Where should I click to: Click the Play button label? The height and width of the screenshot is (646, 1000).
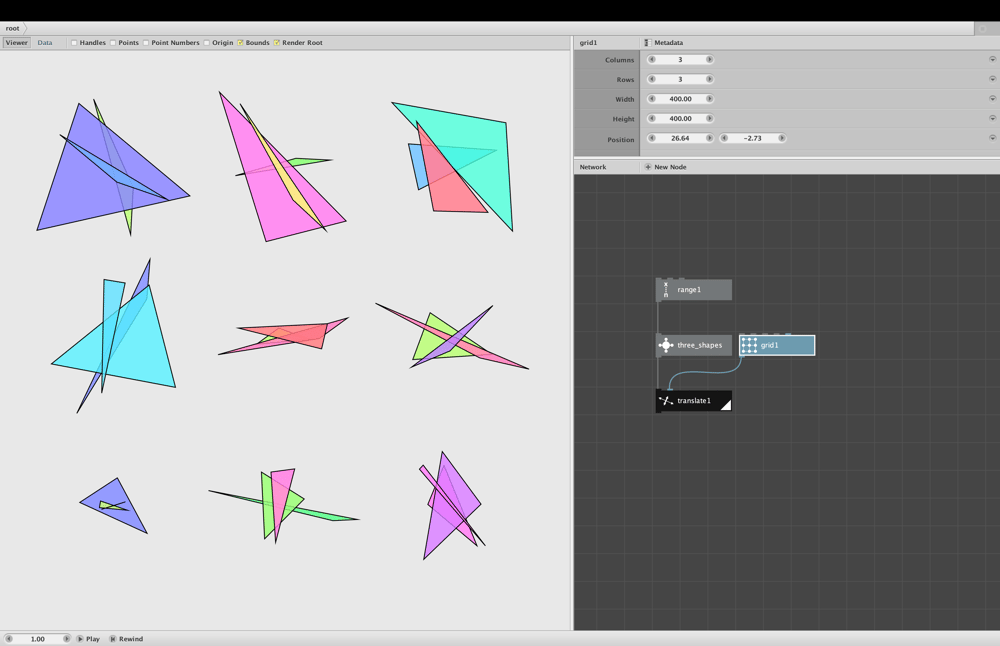[x=93, y=639]
